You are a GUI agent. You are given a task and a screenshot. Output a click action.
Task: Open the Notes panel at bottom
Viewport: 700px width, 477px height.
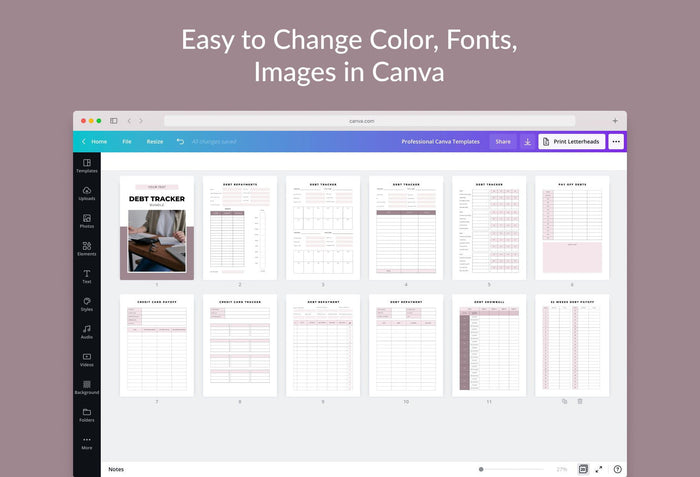click(x=116, y=469)
